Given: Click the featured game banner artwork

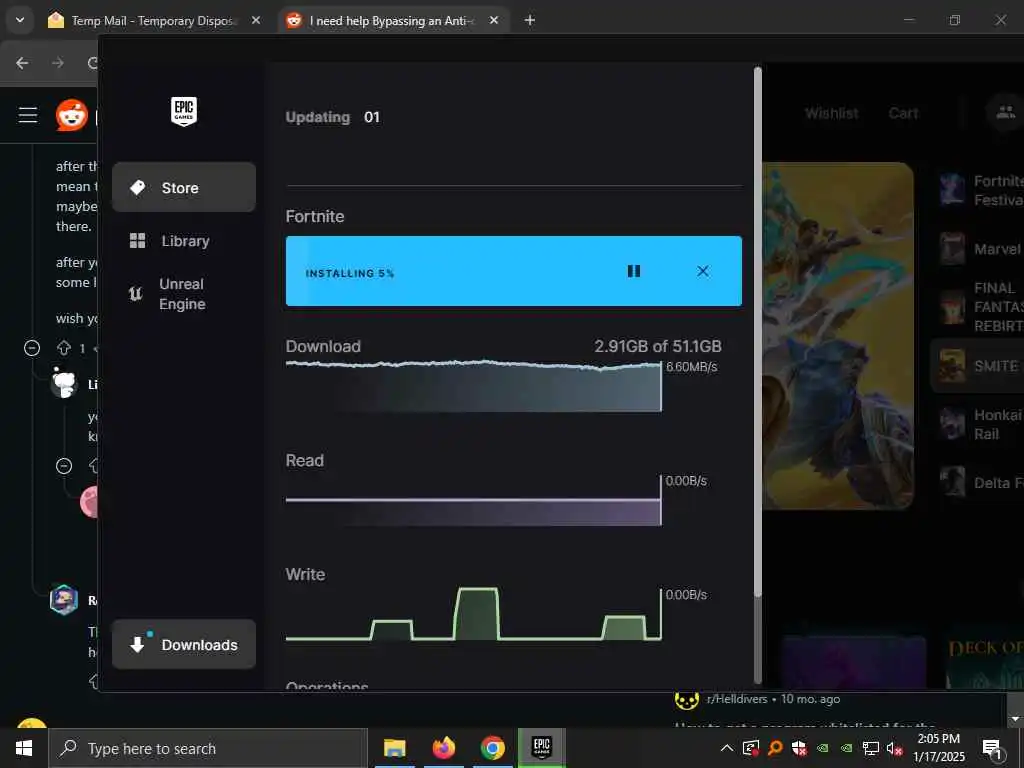Looking at the screenshot, I should click(x=838, y=336).
